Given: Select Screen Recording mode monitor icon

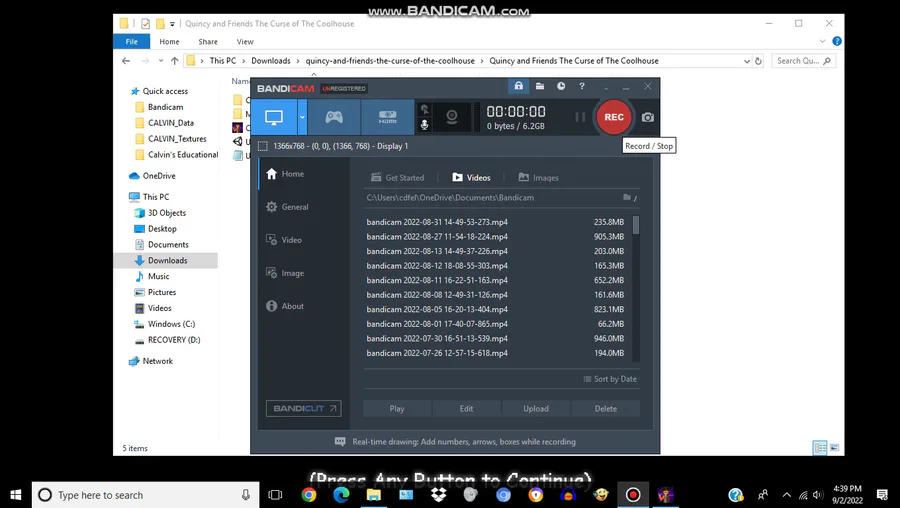Looking at the screenshot, I should [x=274, y=117].
